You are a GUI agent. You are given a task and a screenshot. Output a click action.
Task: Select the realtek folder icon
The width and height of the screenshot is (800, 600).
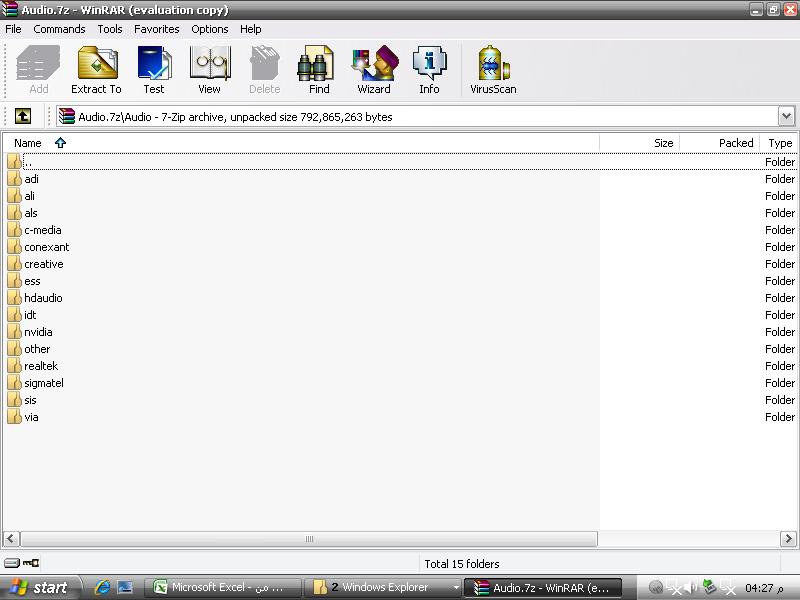point(15,366)
